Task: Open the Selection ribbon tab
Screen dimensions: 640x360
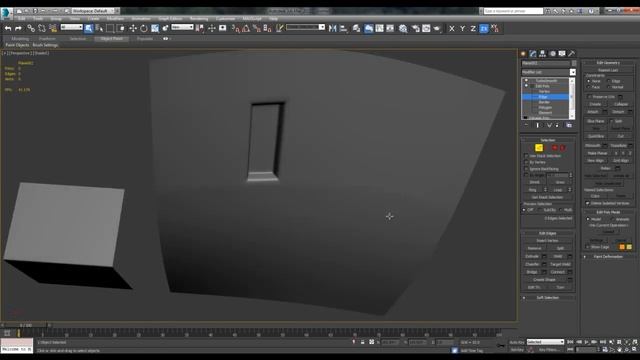Action: click(x=78, y=39)
